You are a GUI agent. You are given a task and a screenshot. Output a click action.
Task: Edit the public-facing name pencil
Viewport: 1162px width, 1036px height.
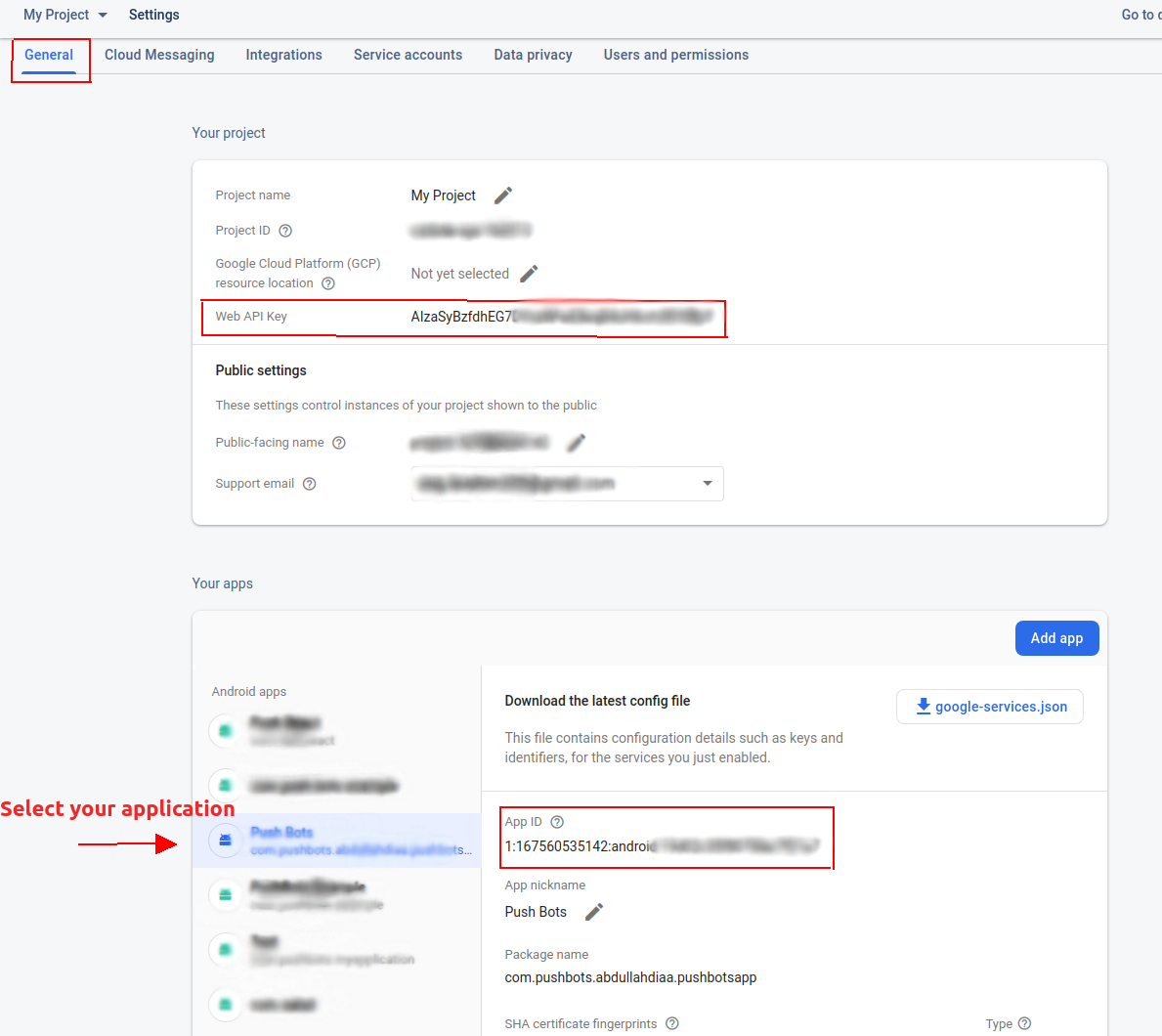[576, 443]
